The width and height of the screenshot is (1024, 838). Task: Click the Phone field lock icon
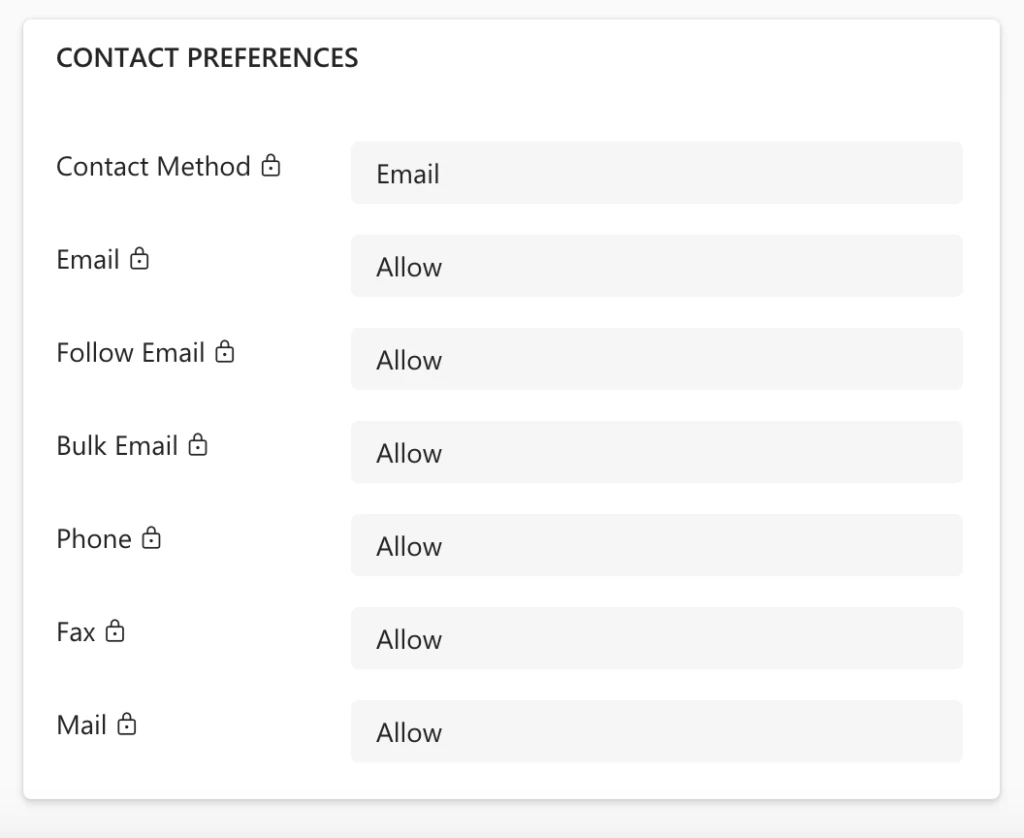[151, 539]
